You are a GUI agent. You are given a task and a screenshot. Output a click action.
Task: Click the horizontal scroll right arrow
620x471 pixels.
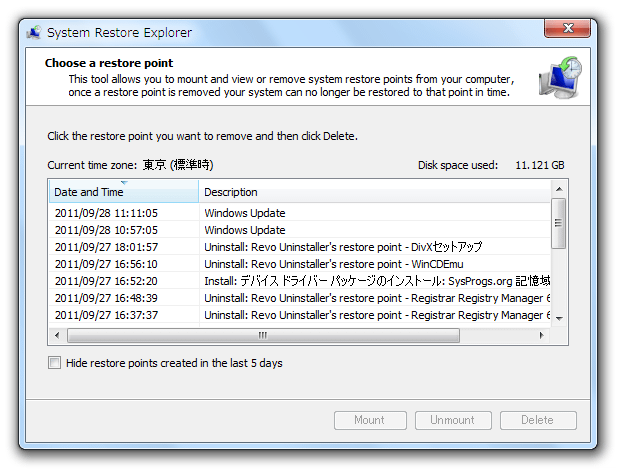(x=541, y=335)
